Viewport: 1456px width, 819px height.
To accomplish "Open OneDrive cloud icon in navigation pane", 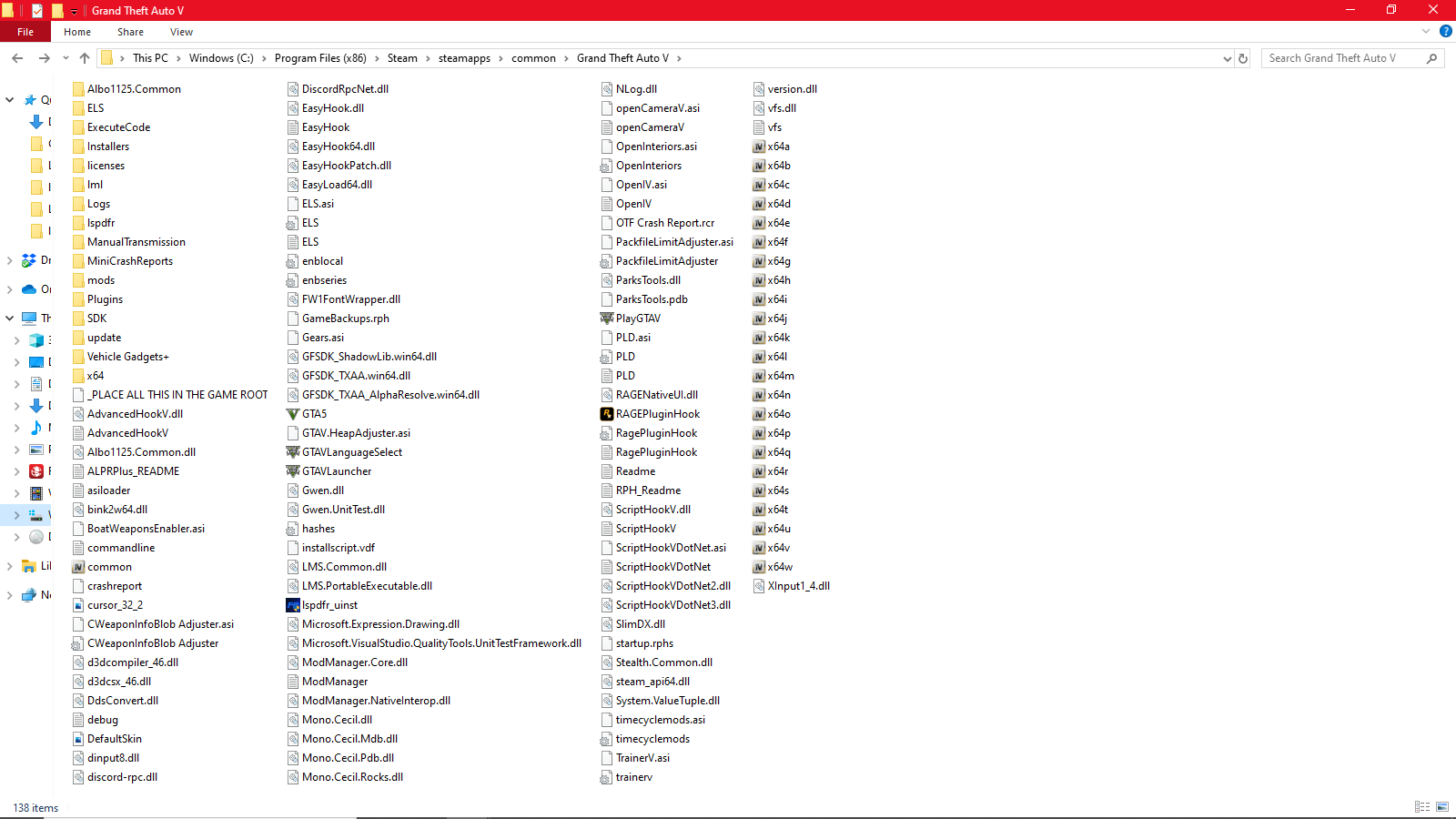I will (29, 289).
